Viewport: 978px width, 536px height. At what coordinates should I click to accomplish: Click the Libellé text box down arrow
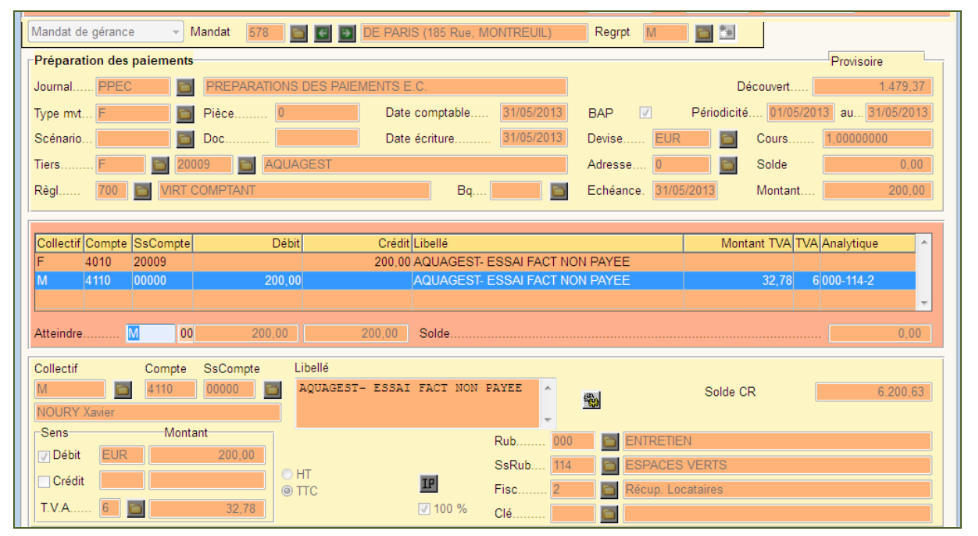pos(547,420)
